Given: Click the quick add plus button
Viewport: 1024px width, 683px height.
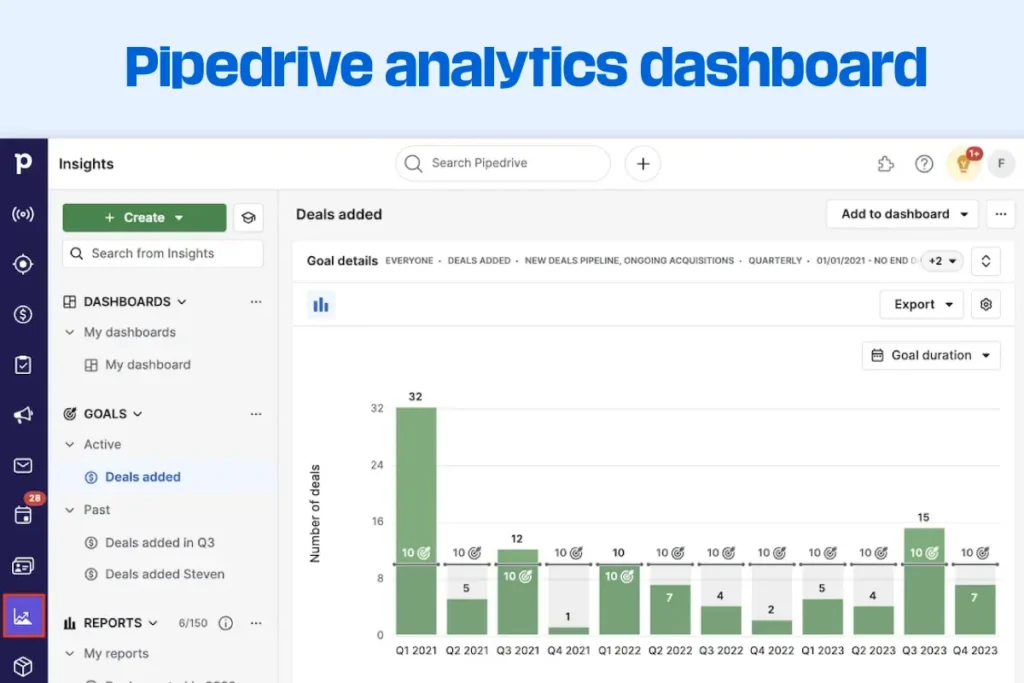Looking at the screenshot, I should point(643,164).
